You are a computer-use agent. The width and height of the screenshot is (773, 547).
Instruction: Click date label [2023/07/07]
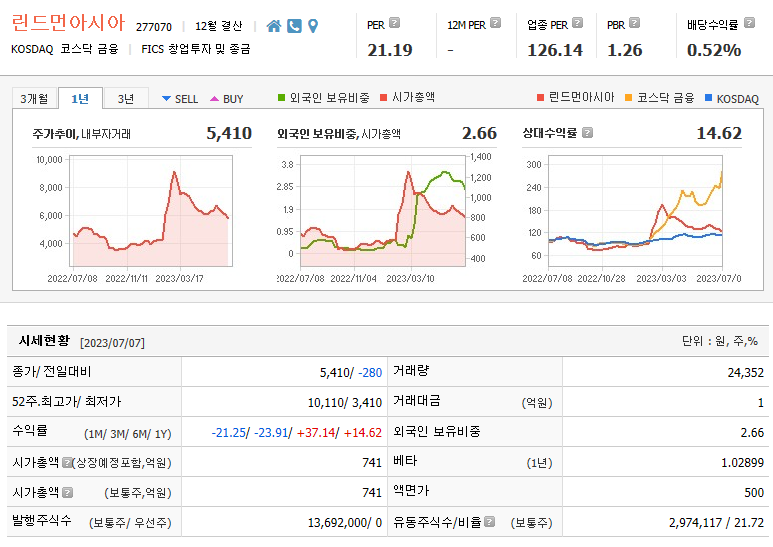coord(112,342)
